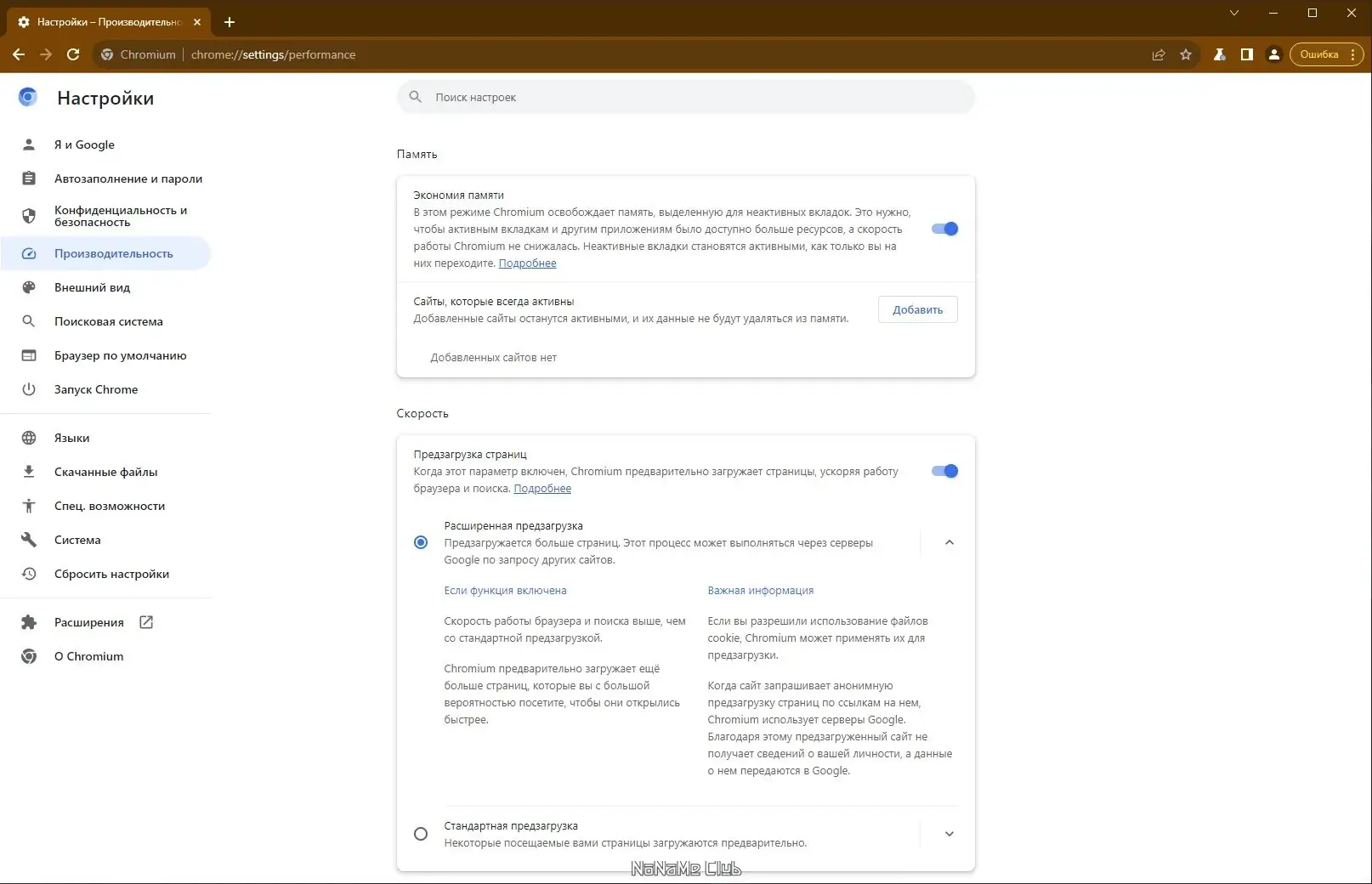Close the Настройки tab
Viewport: 1372px width, 884px height.
(x=197, y=22)
